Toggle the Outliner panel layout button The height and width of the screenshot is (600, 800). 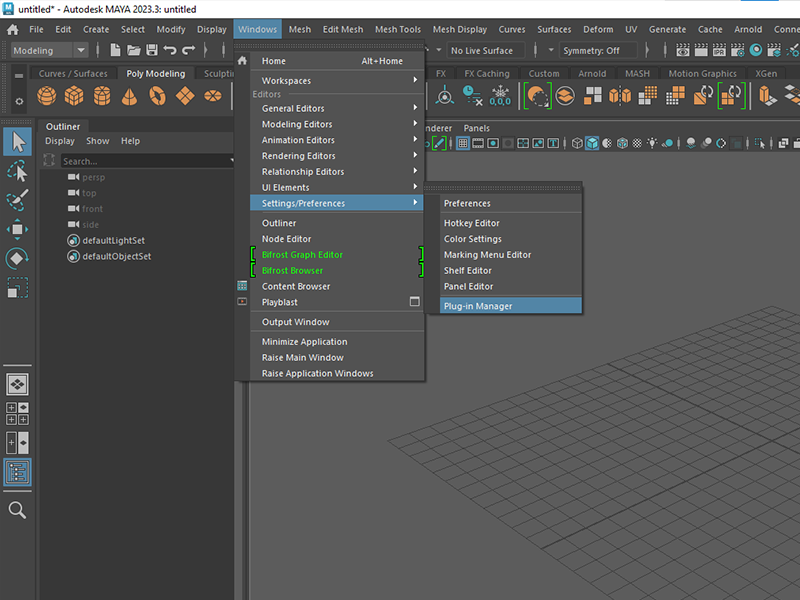[x=18, y=472]
